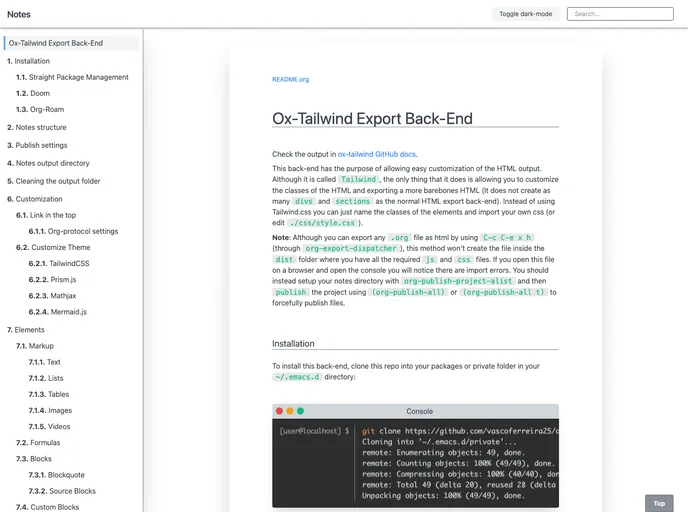Open the README.org link
The image size is (688, 512).
click(x=290, y=79)
